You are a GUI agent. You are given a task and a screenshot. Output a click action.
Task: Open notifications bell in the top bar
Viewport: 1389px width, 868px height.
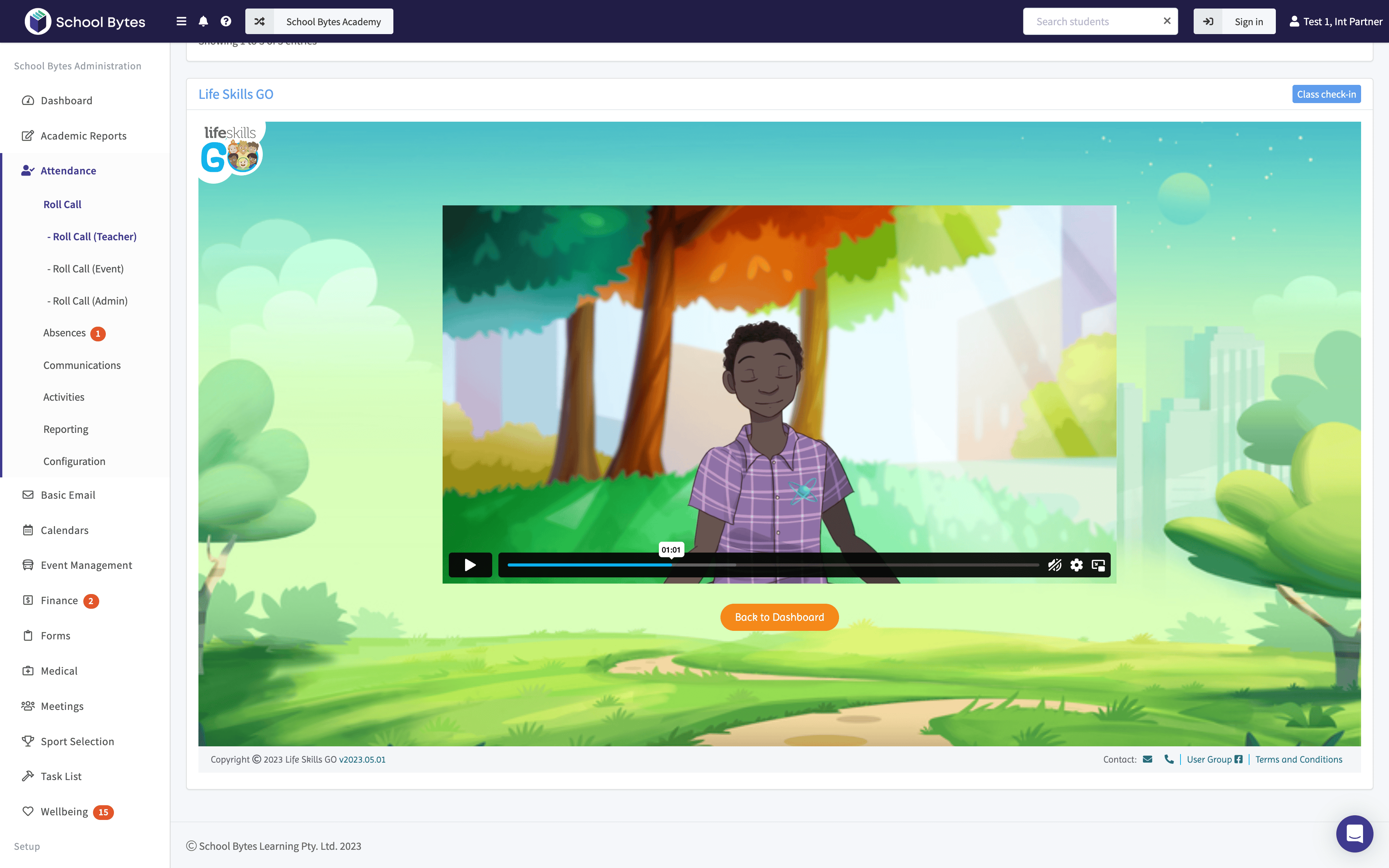(204, 21)
